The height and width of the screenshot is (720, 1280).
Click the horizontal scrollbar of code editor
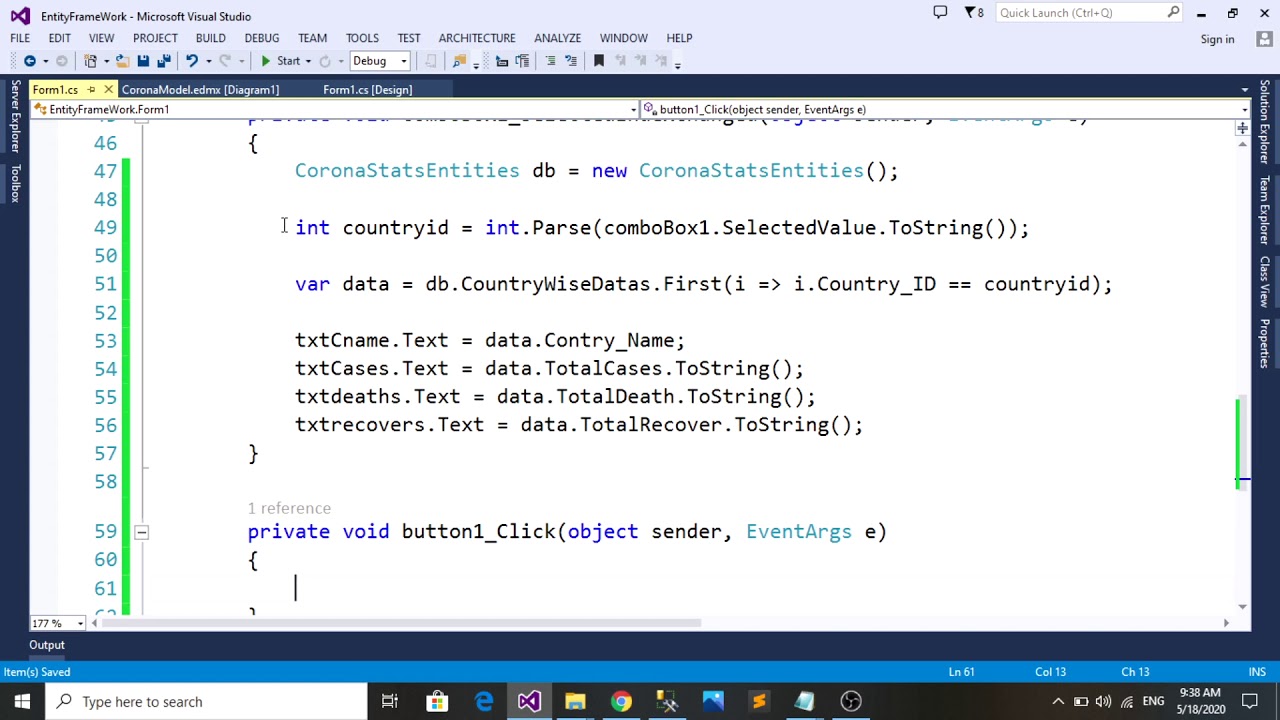[x=402, y=623]
